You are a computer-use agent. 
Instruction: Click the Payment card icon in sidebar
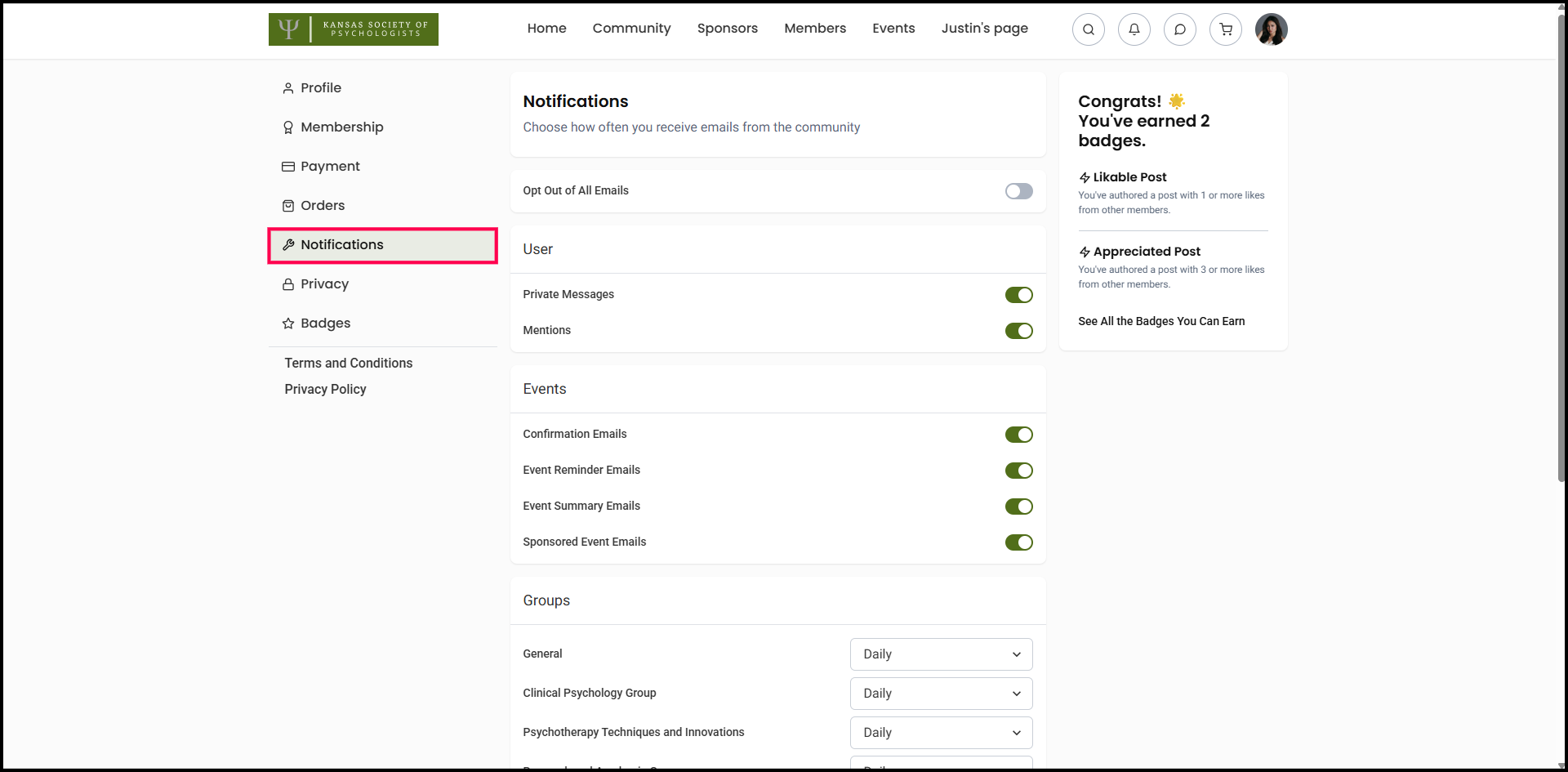(x=288, y=167)
